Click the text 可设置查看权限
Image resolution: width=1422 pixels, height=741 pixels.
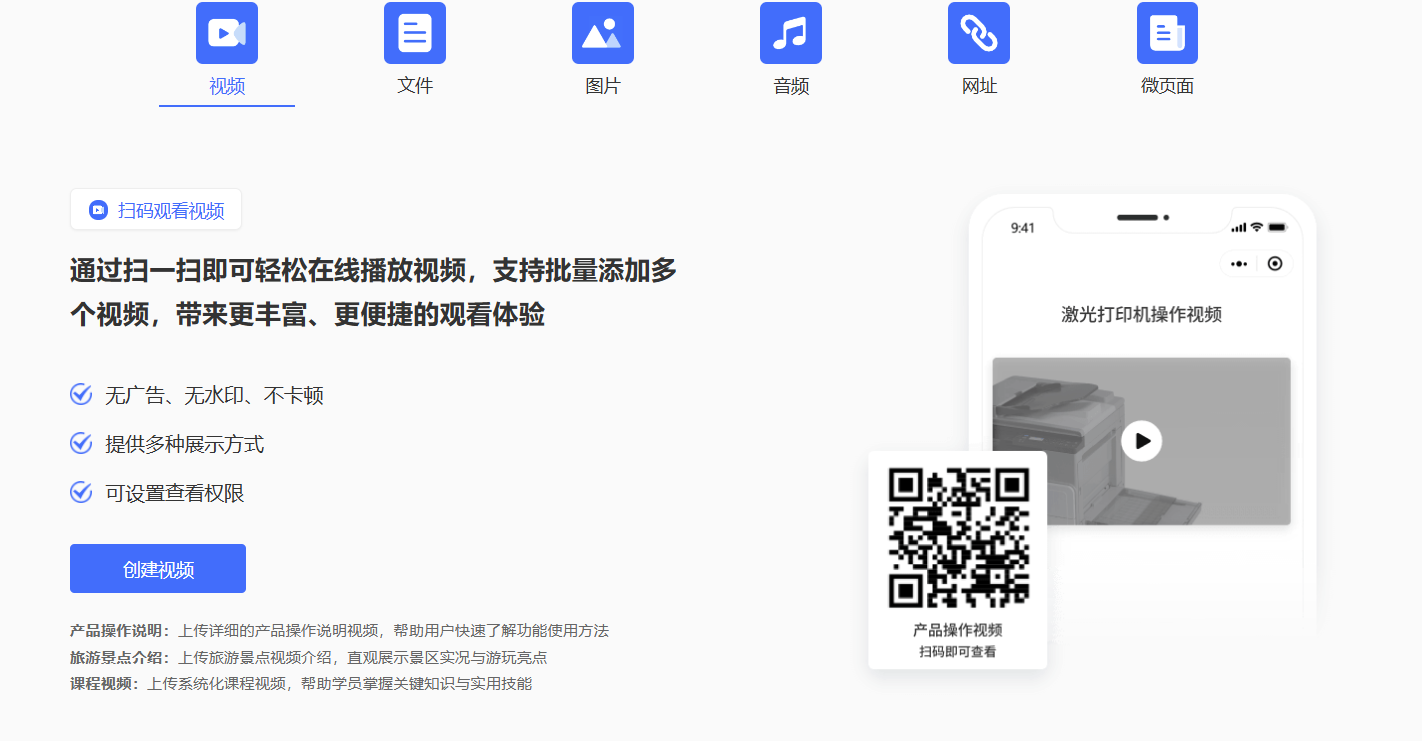175,494
